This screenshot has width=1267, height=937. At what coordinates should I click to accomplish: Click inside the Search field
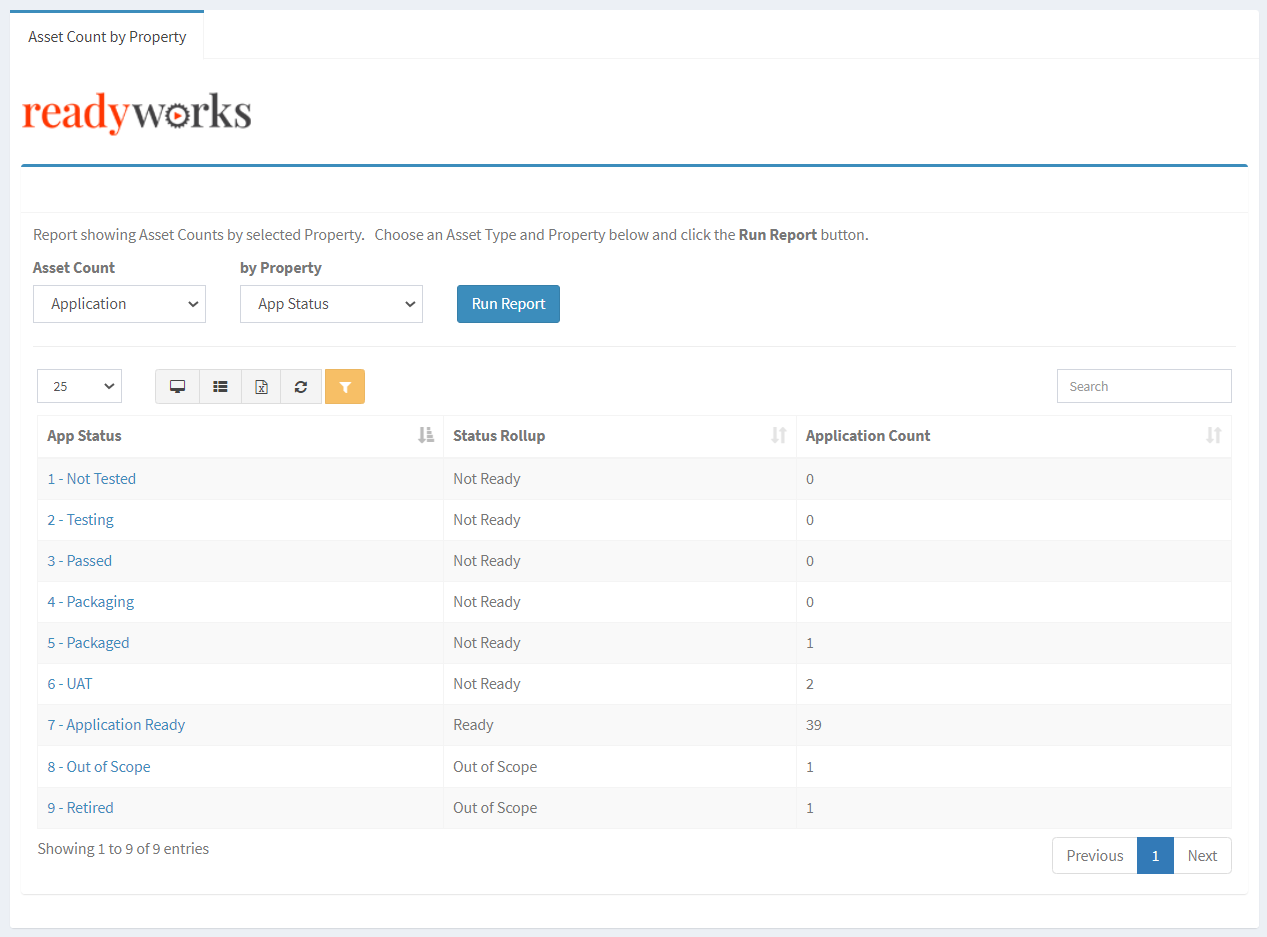(x=1143, y=386)
